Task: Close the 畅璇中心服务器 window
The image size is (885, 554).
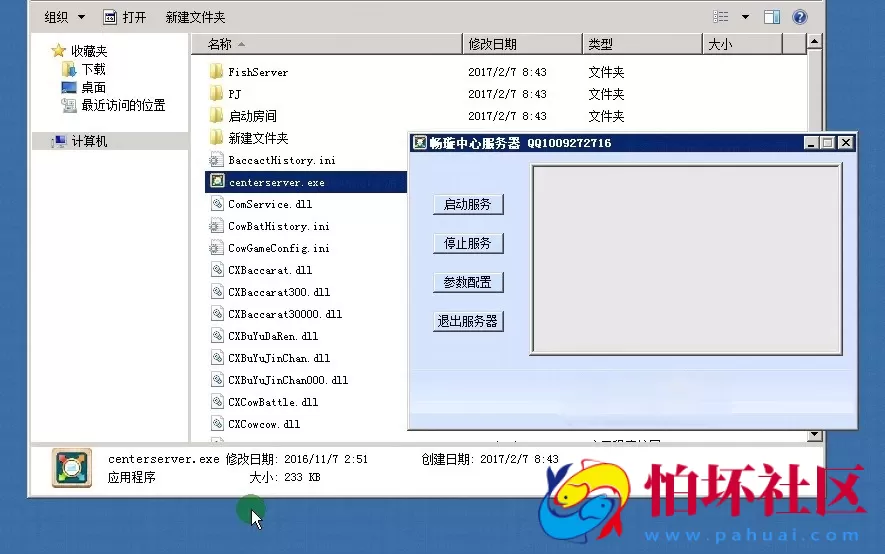Action: click(x=845, y=143)
